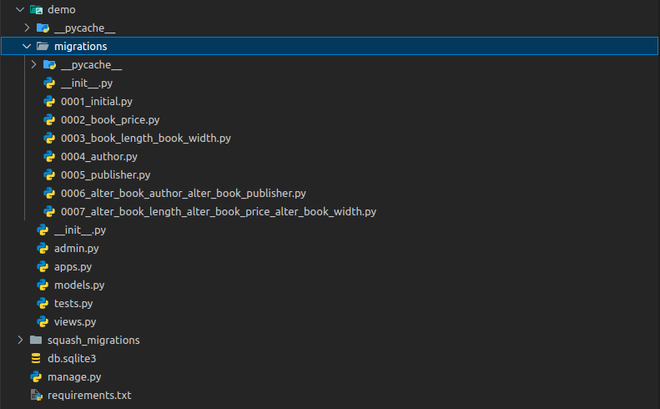This screenshot has width=660, height=409.
Task: Expand the __pycache__ chevron inside migrations
Action: click(x=34, y=64)
